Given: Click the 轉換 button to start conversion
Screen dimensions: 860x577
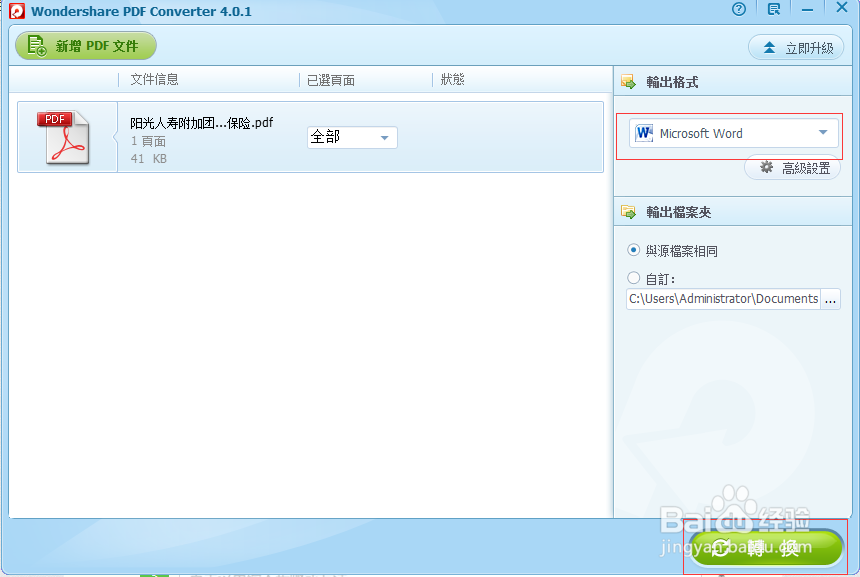Looking at the screenshot, I should pyautogui.click(x=764, y=548).
